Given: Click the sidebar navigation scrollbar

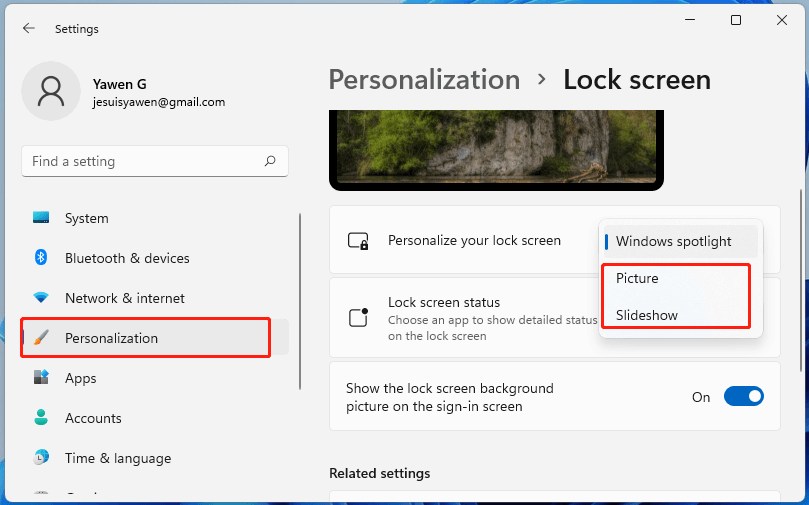Looking at the screenshot, I should (x=299, y=300).
